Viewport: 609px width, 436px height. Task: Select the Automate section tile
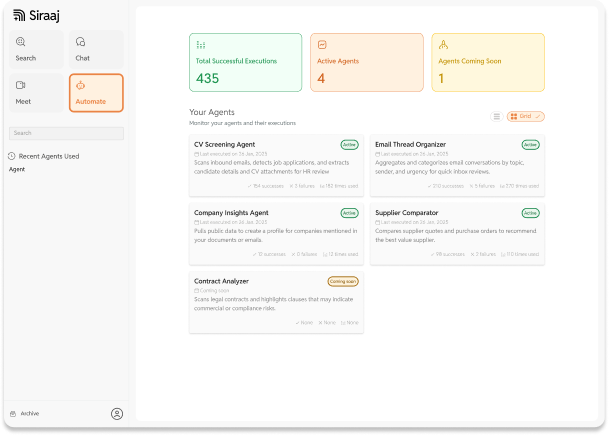tap(96, 93)
